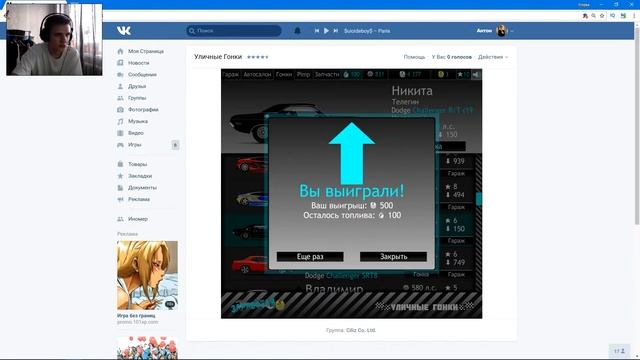This screenshot has height=360, width=640.
Task: Click the VK search field
Action: click(x=234, y=31)
